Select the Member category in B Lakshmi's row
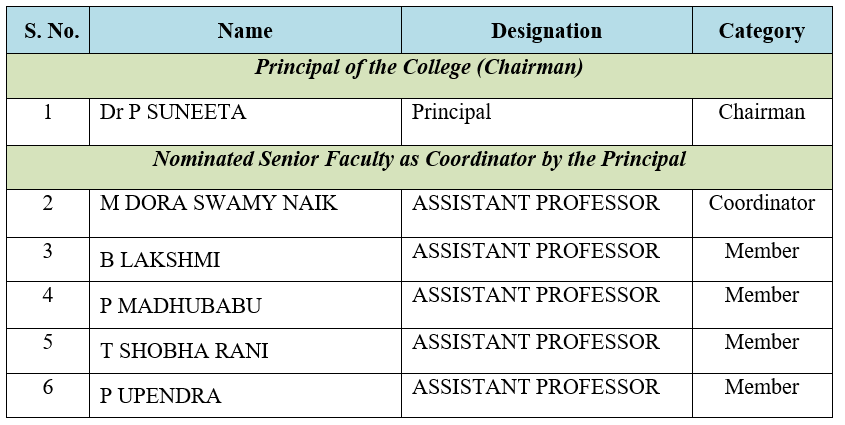845x425 pixels. [761, 251]
